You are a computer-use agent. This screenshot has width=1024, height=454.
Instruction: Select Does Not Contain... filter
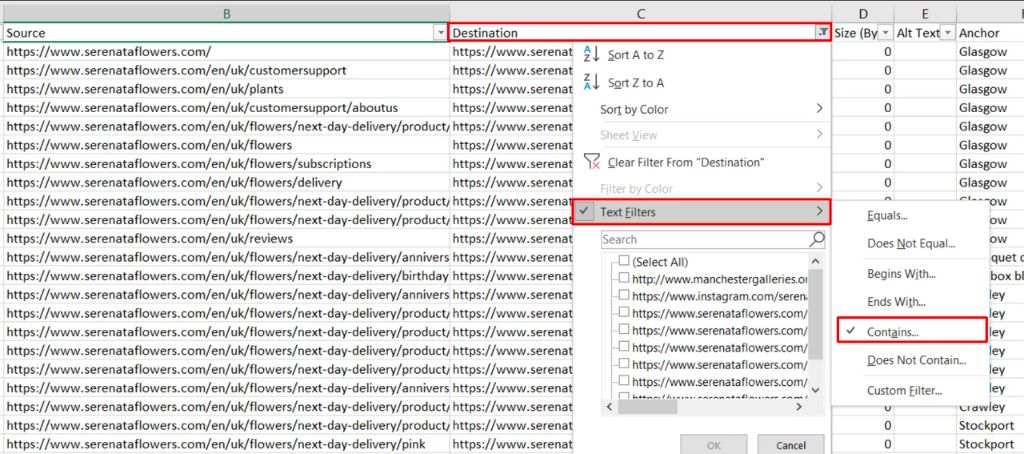tap(916, 360)
